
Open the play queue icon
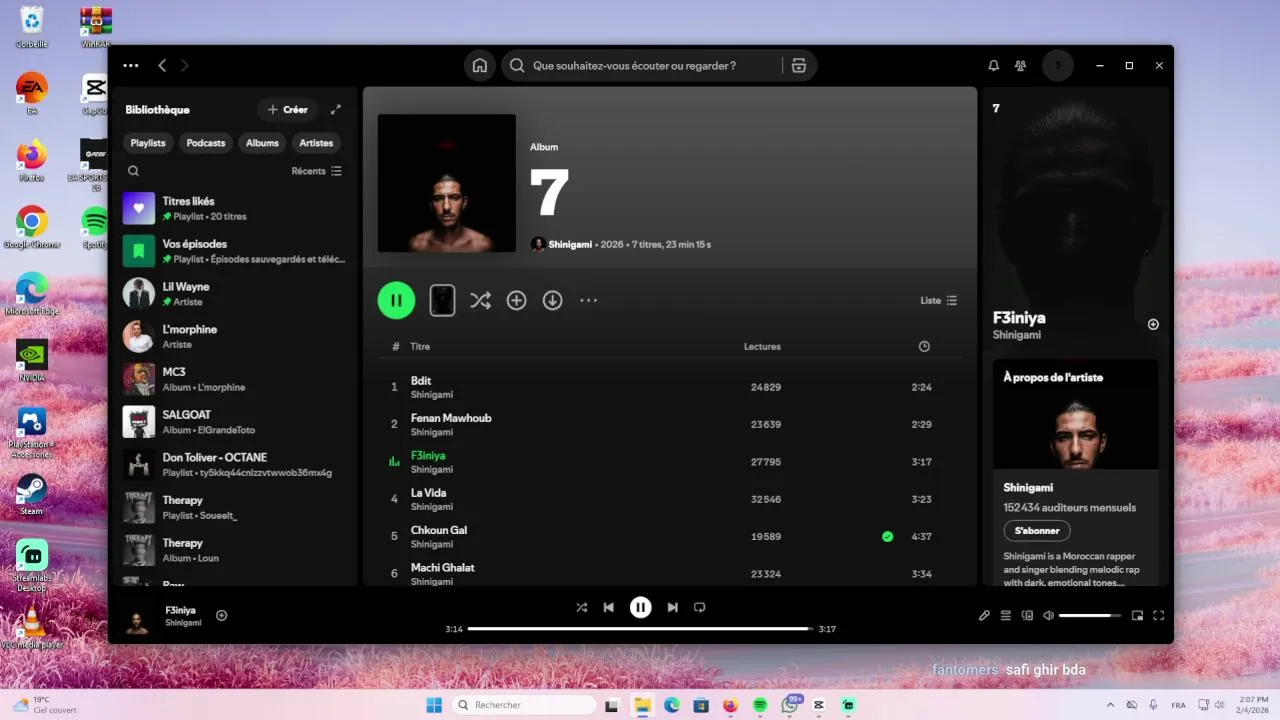click(x=1006, y=616)
